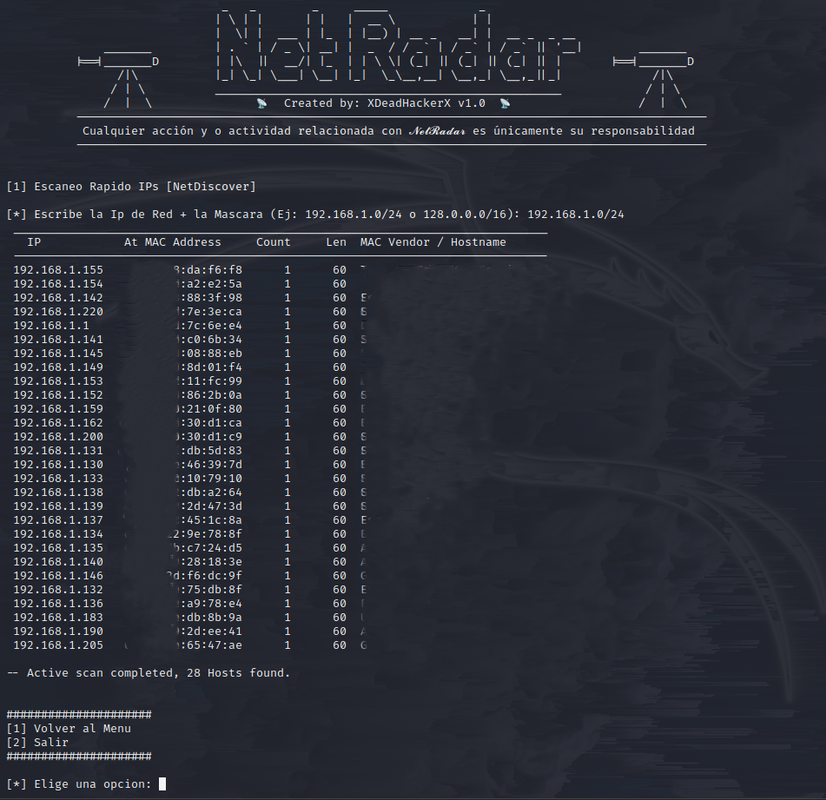Select IP address 192.168.1.162
Image resolution: width=826 pixels, height=800 pixels.
58,423
